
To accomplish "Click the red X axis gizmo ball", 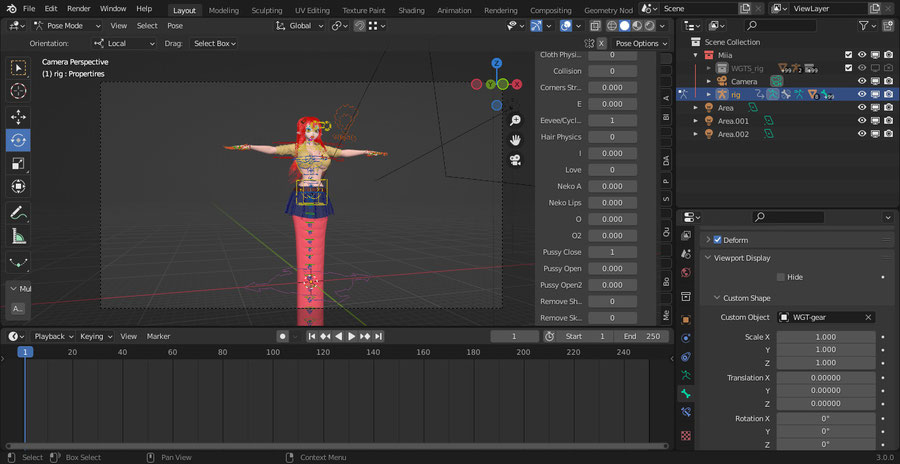I will [x=517, y=84].
